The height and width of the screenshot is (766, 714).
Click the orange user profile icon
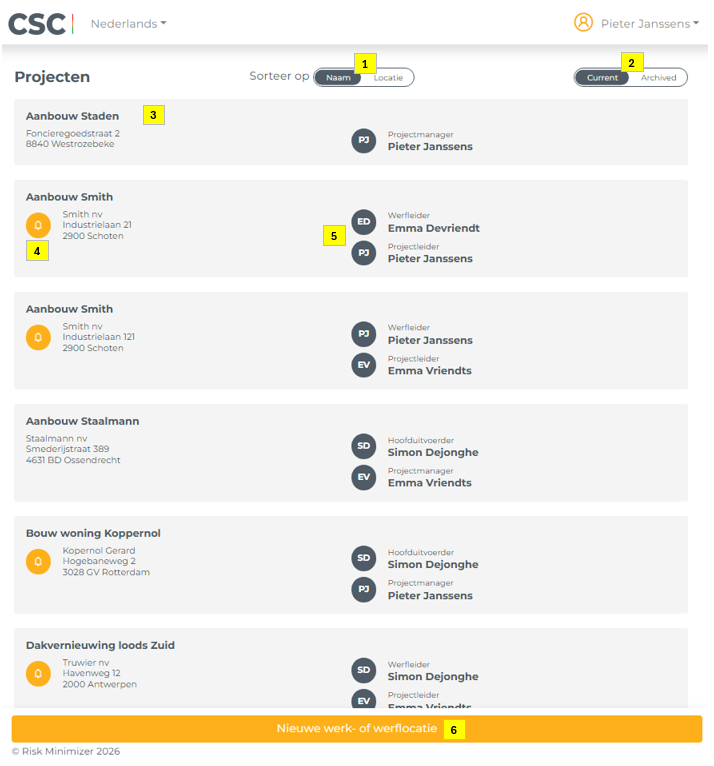pos(583,23)
